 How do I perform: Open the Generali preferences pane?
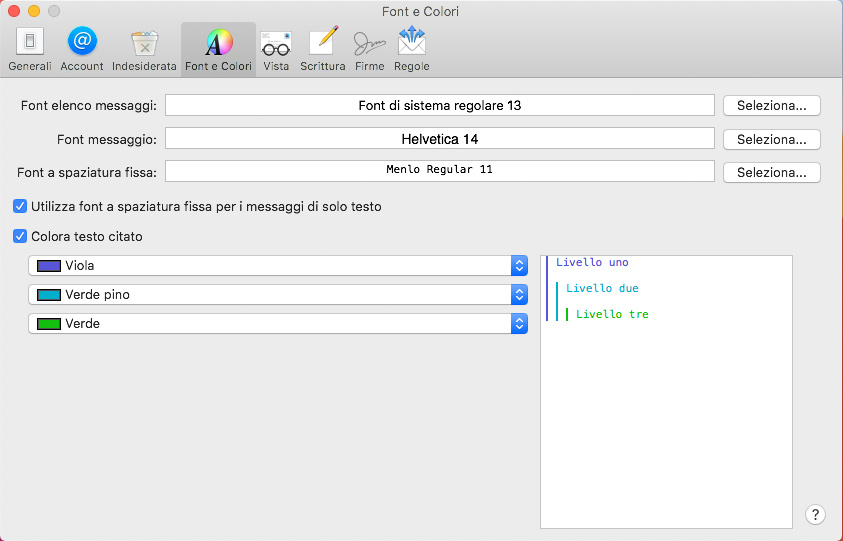coord(30,49)
